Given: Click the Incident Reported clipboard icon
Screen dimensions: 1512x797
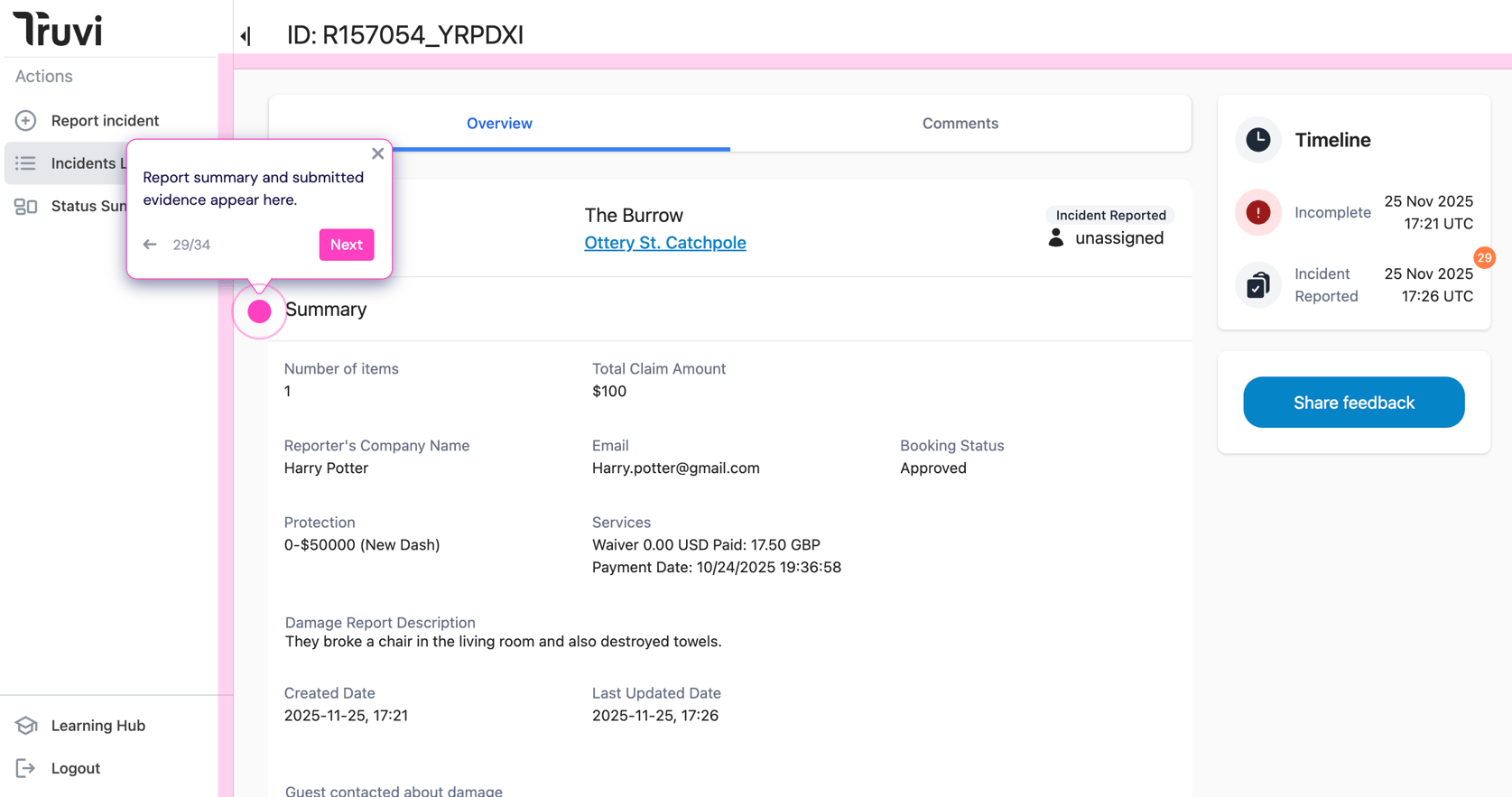Looking at the screenshot, I should (1257, 285).
